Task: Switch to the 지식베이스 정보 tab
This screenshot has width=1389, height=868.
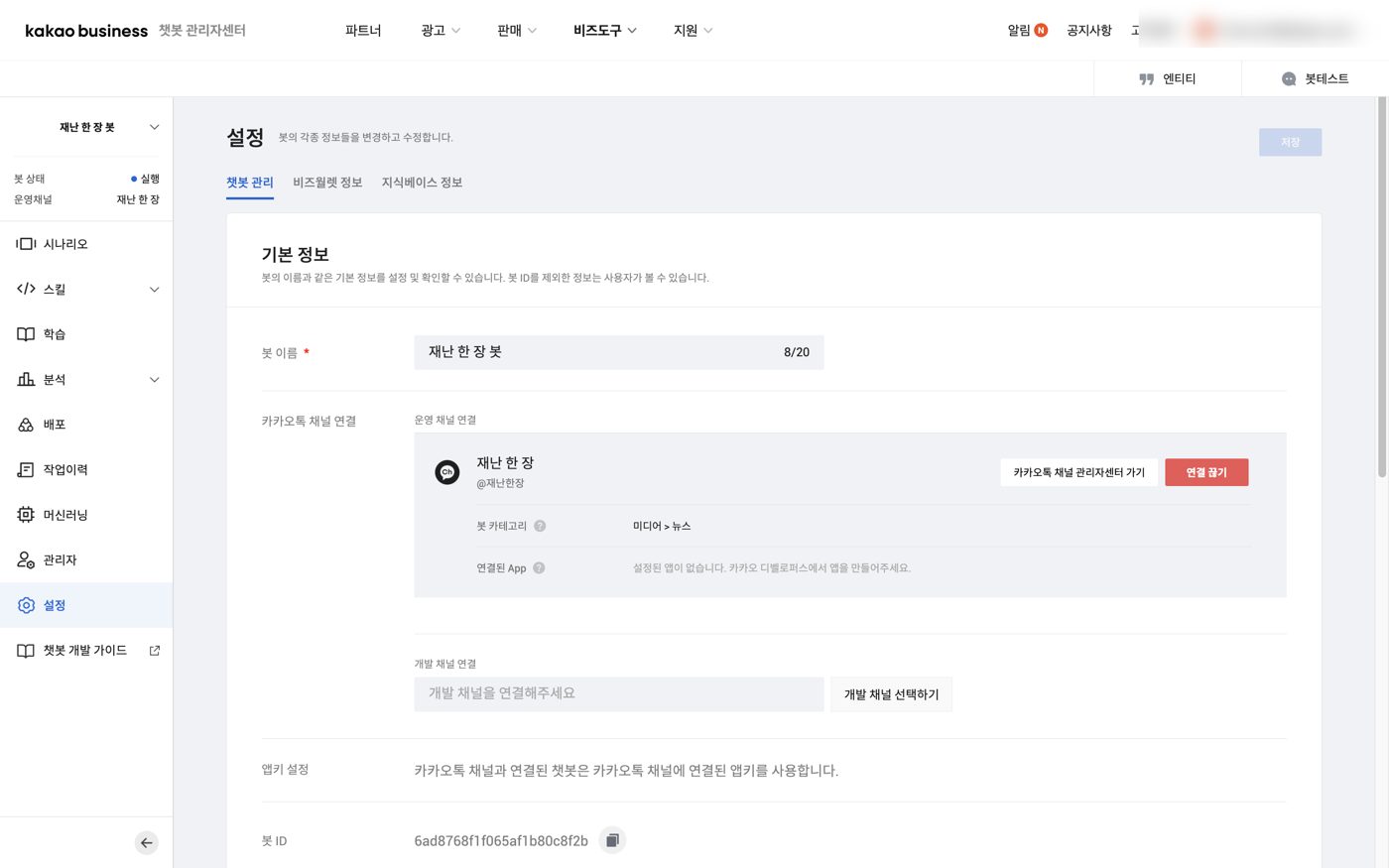Action: point(422,183)
